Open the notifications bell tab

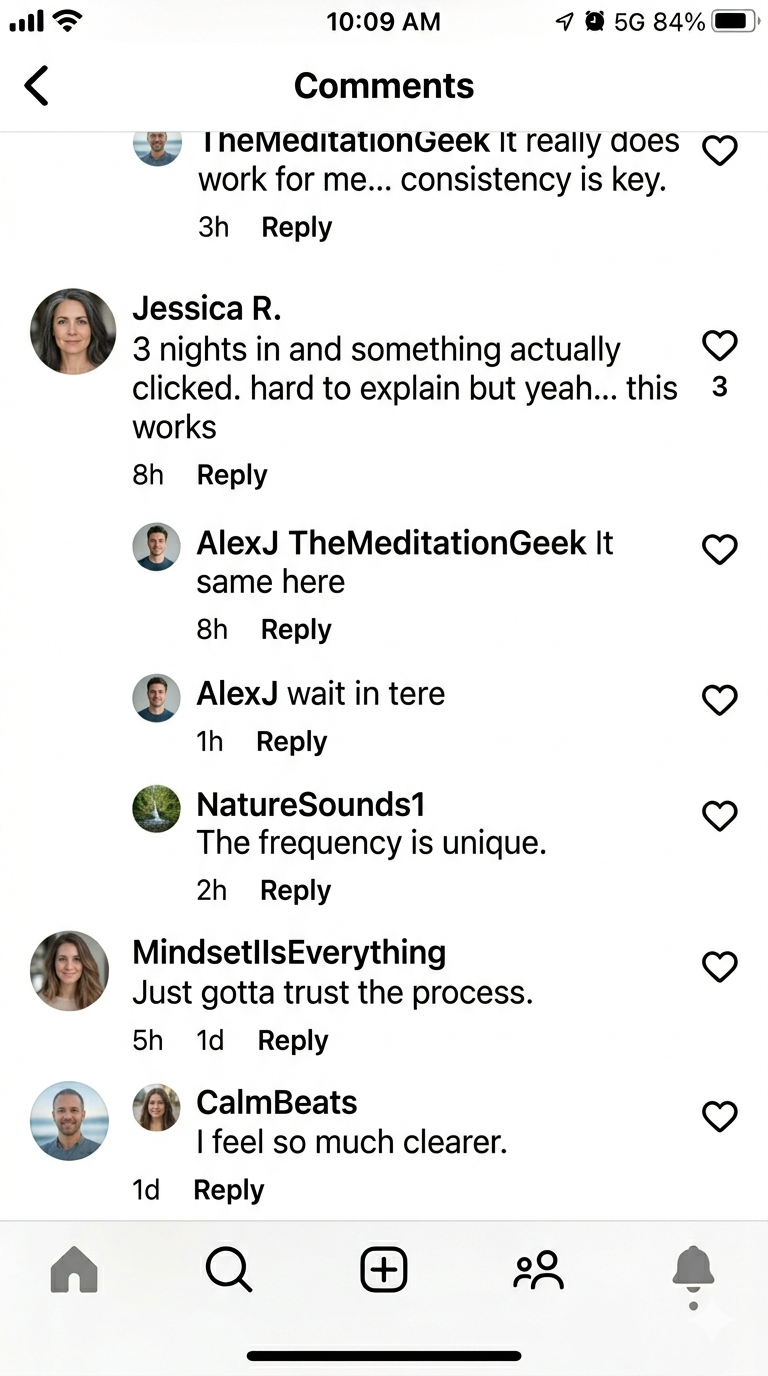coord(693,1270)
